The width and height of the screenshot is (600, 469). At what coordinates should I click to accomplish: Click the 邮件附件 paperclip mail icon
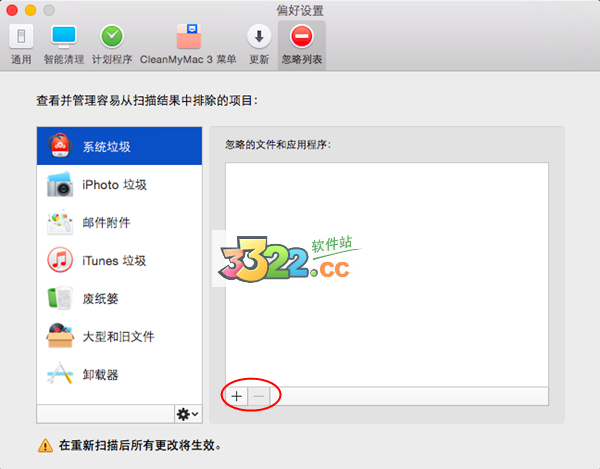tap(60, 222)
